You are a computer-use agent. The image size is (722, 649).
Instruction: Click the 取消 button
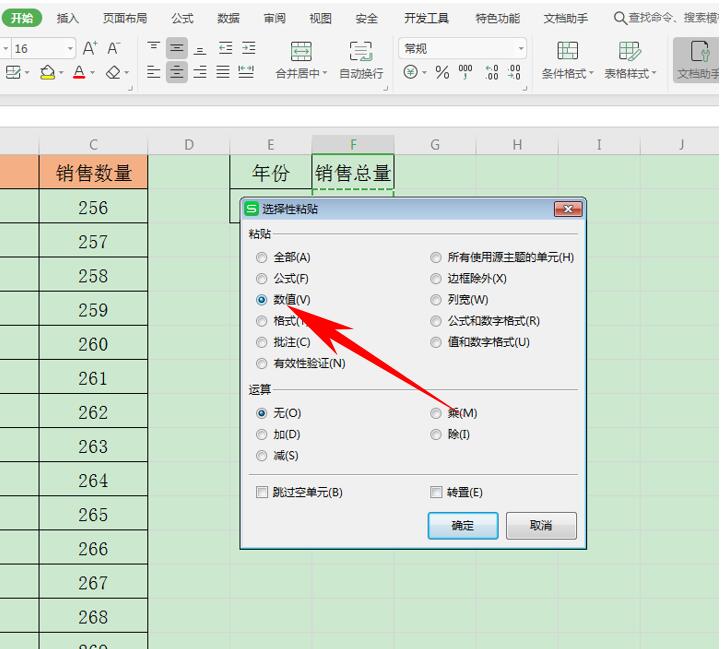point(541,526)
